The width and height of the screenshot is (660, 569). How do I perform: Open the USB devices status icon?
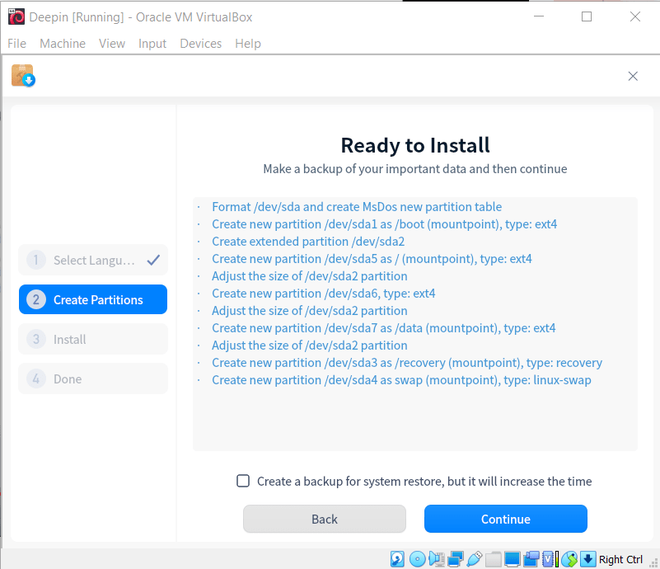(474, 559)
